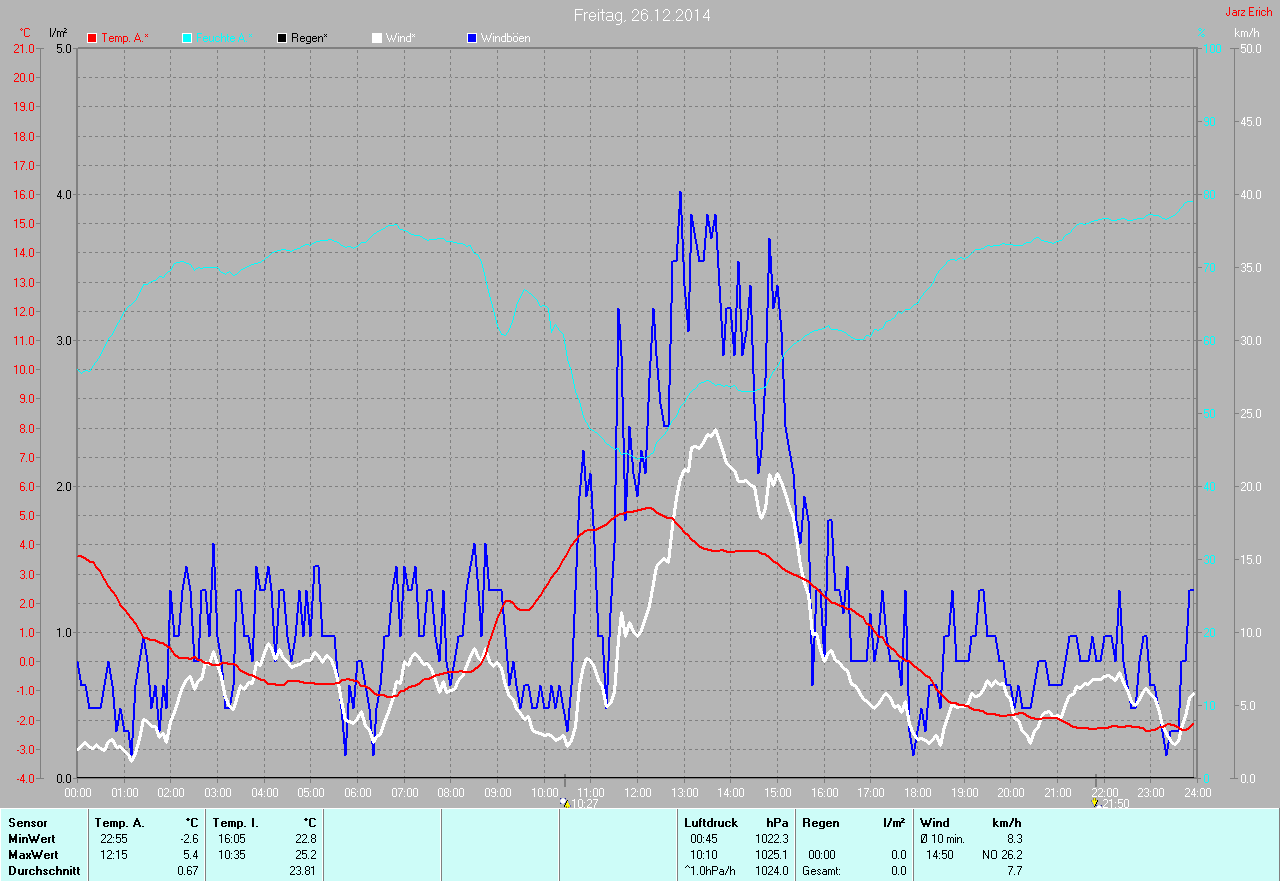Click the pressure value '1024.0'

771,871
